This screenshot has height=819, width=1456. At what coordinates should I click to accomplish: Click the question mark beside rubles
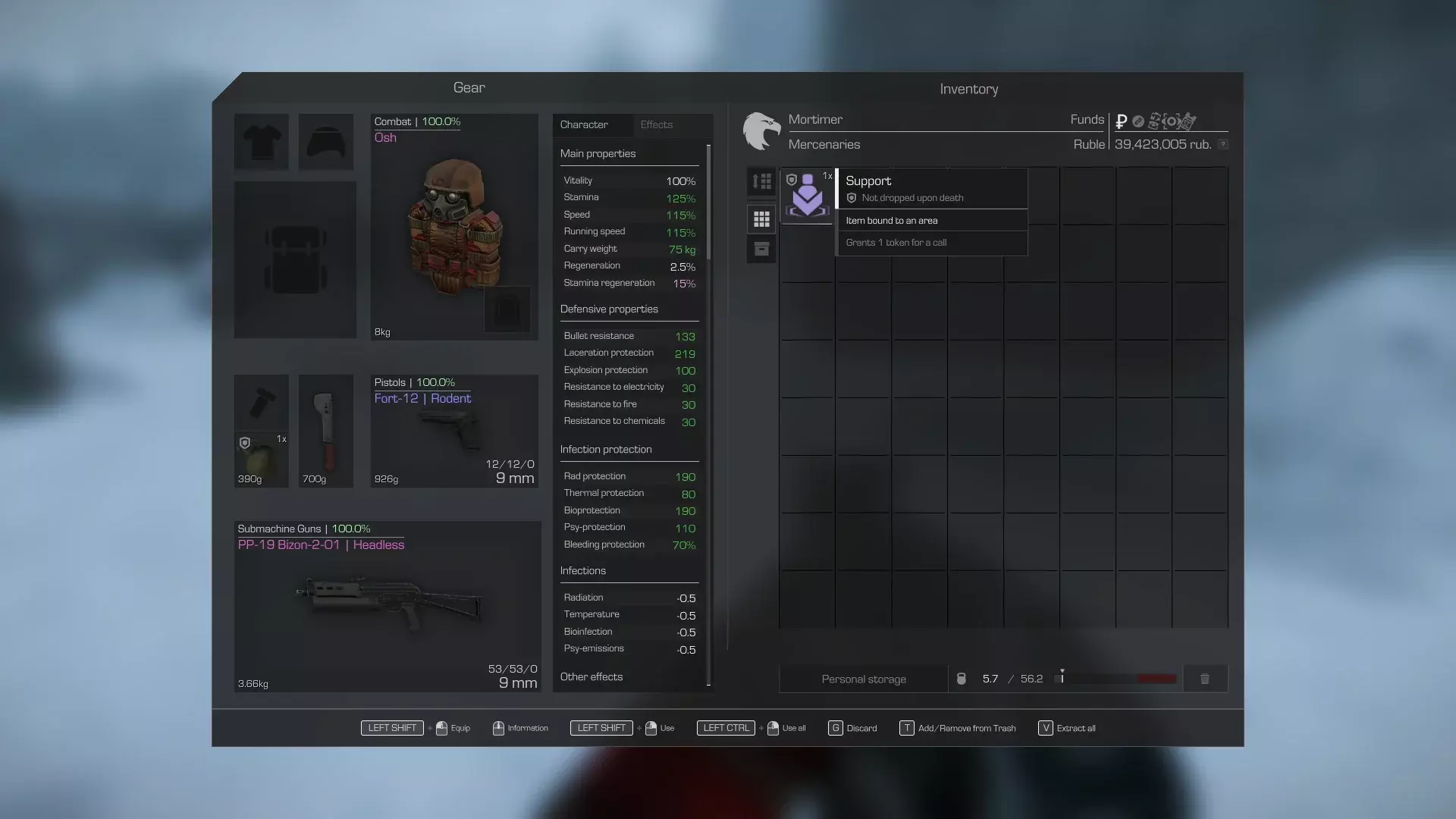pyautogui.click(x=1222, y=144)
